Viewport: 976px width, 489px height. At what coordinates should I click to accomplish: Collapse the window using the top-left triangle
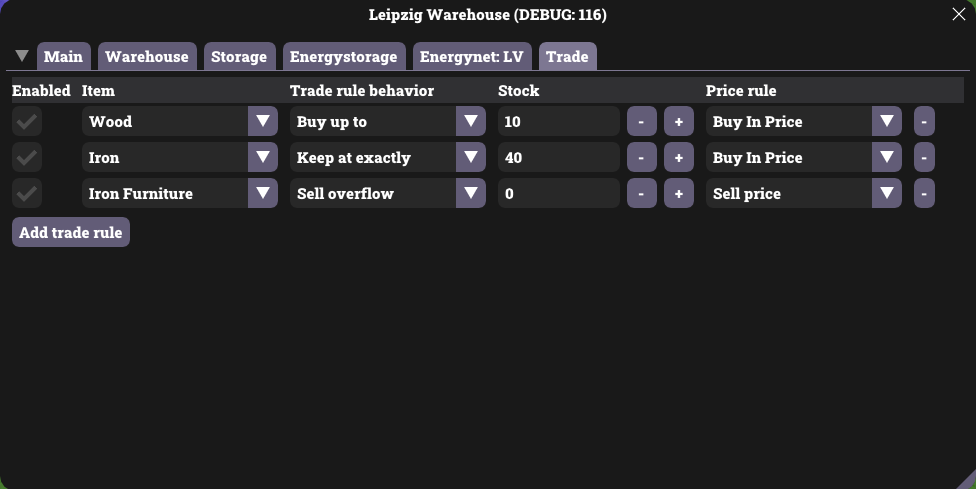[x=22, y=55]
